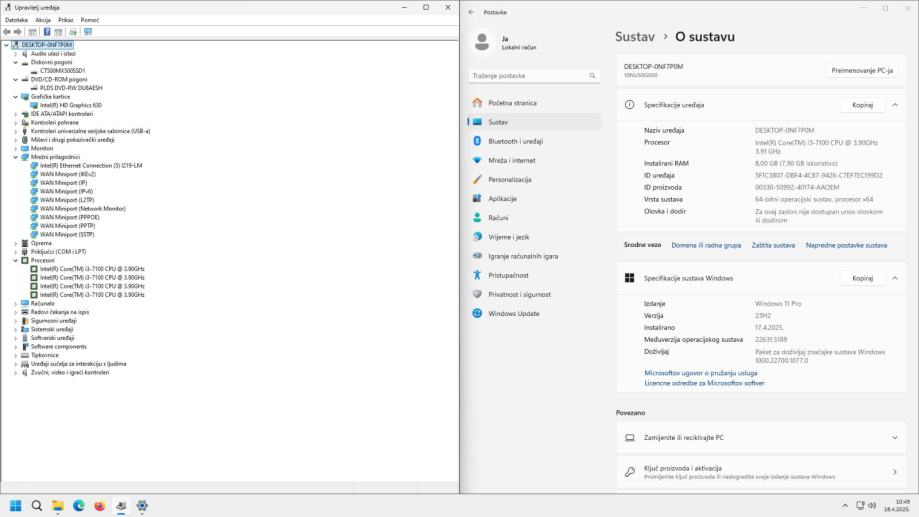919x517 pixels.
Task: Click the scan for hardware changes monitor icon
Action: click(88, 32)
